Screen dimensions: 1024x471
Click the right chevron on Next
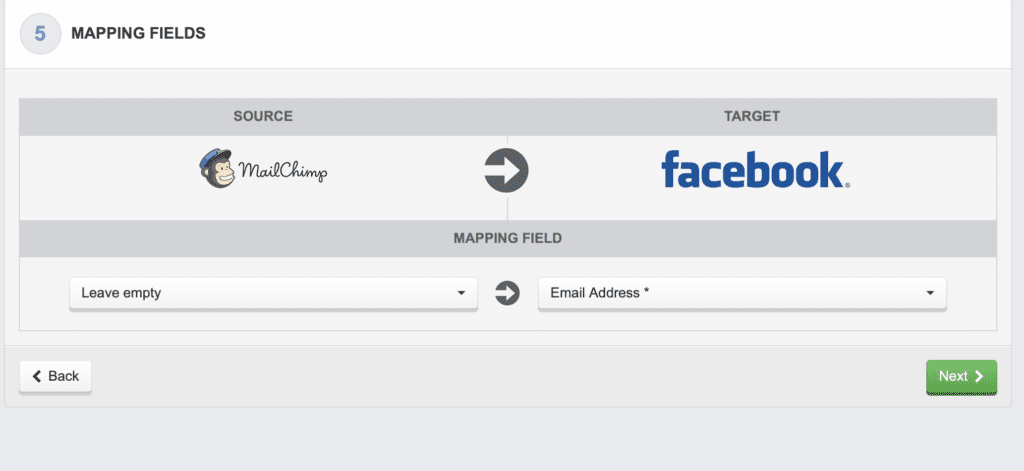point(978,376)
